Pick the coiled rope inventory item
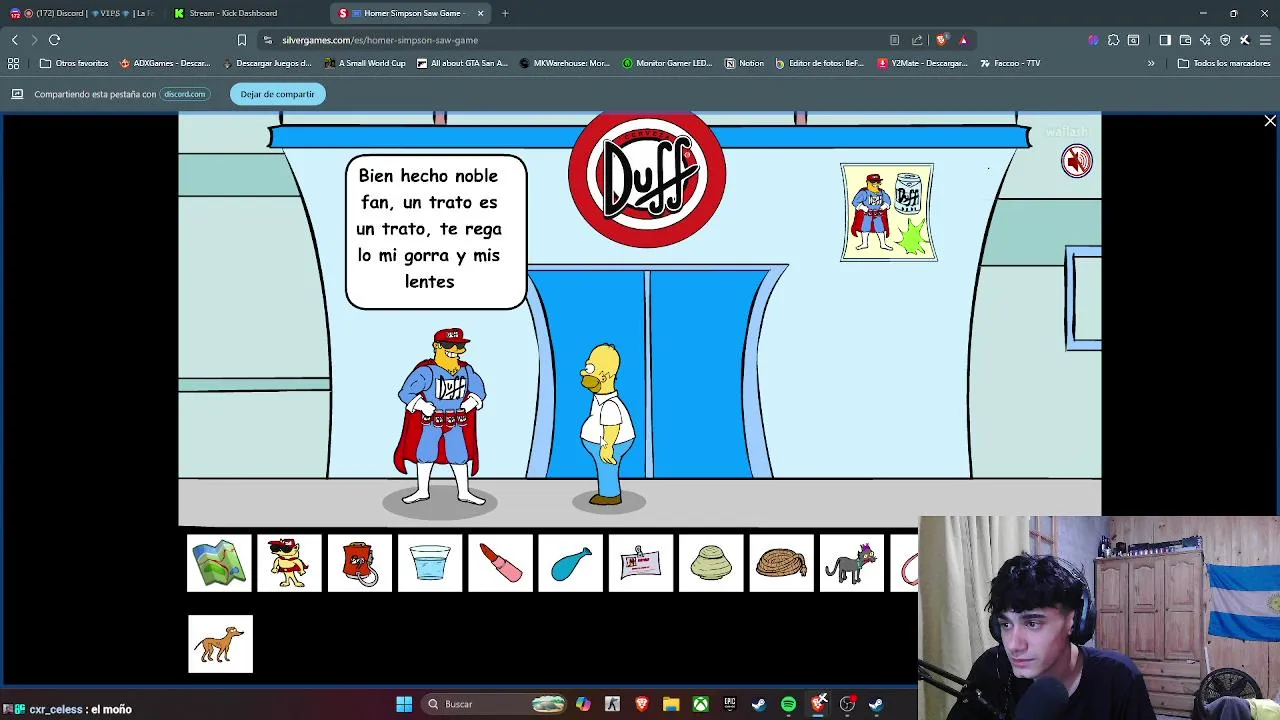This screenshot has width=1280, height=720. 782,563
